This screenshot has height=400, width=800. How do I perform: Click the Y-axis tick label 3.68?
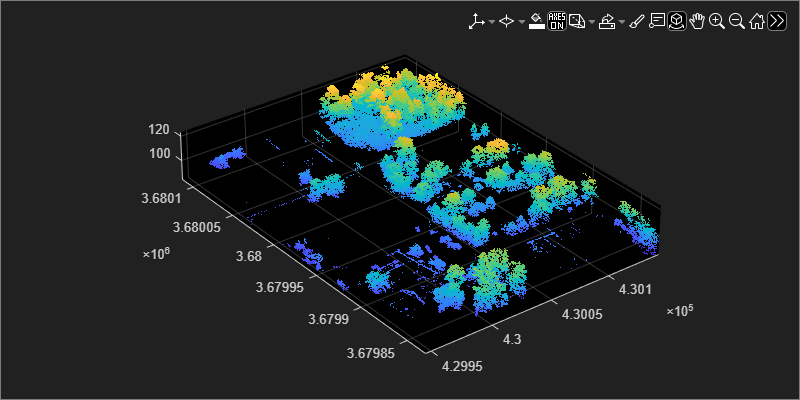tap(249, 257)
